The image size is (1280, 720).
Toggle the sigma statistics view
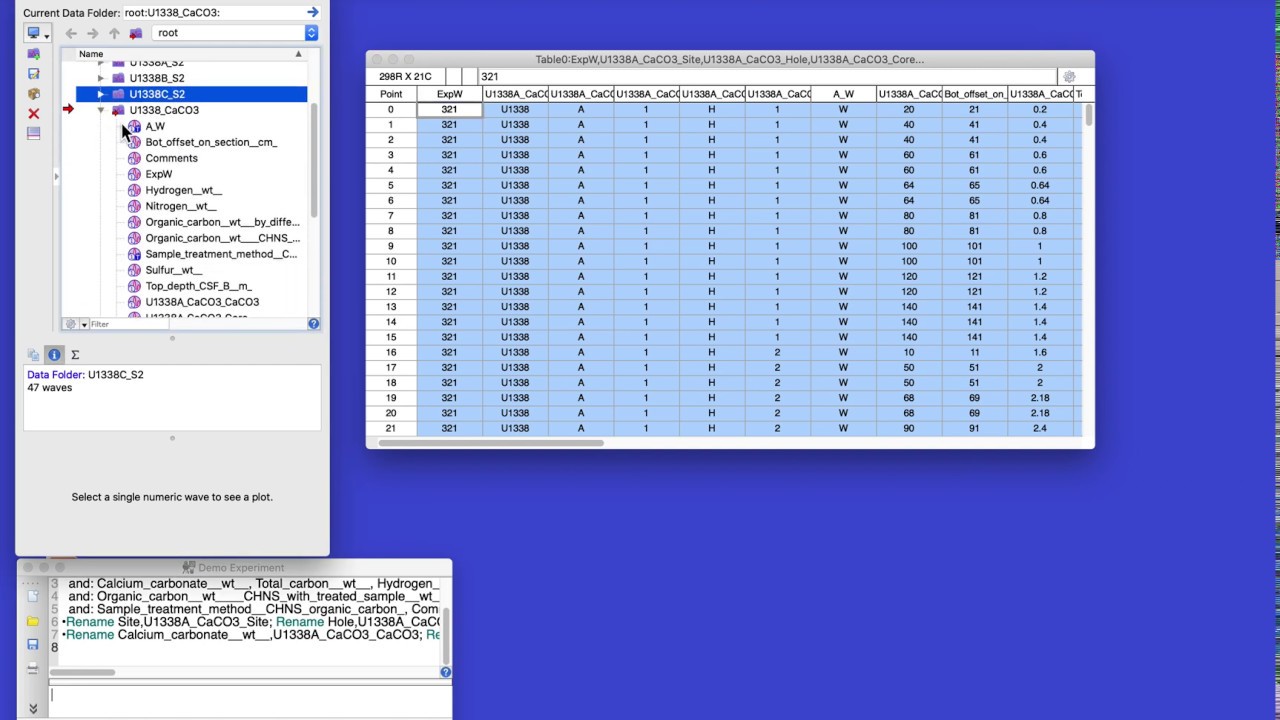click(x=75, y=355)
